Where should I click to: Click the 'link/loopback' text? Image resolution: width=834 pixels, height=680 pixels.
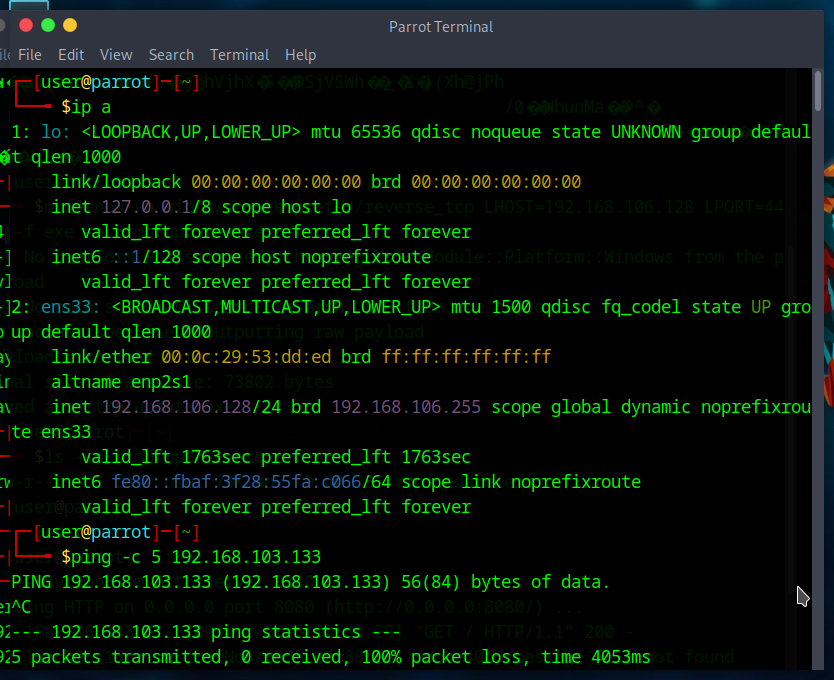116,182
